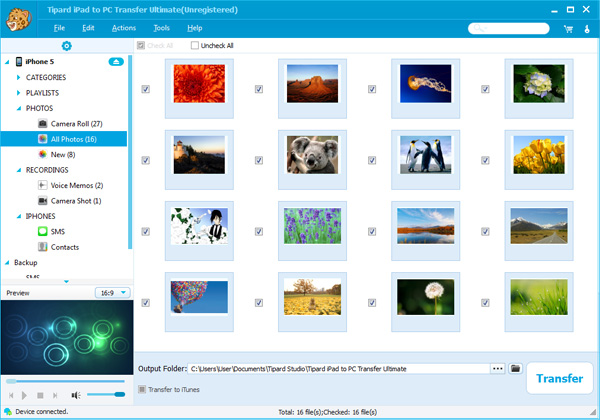Click the Camera Shot video icon
Image resolution: width=600 pixels, height=420 pixels.
pyautogui.click(x=42, y=201)
